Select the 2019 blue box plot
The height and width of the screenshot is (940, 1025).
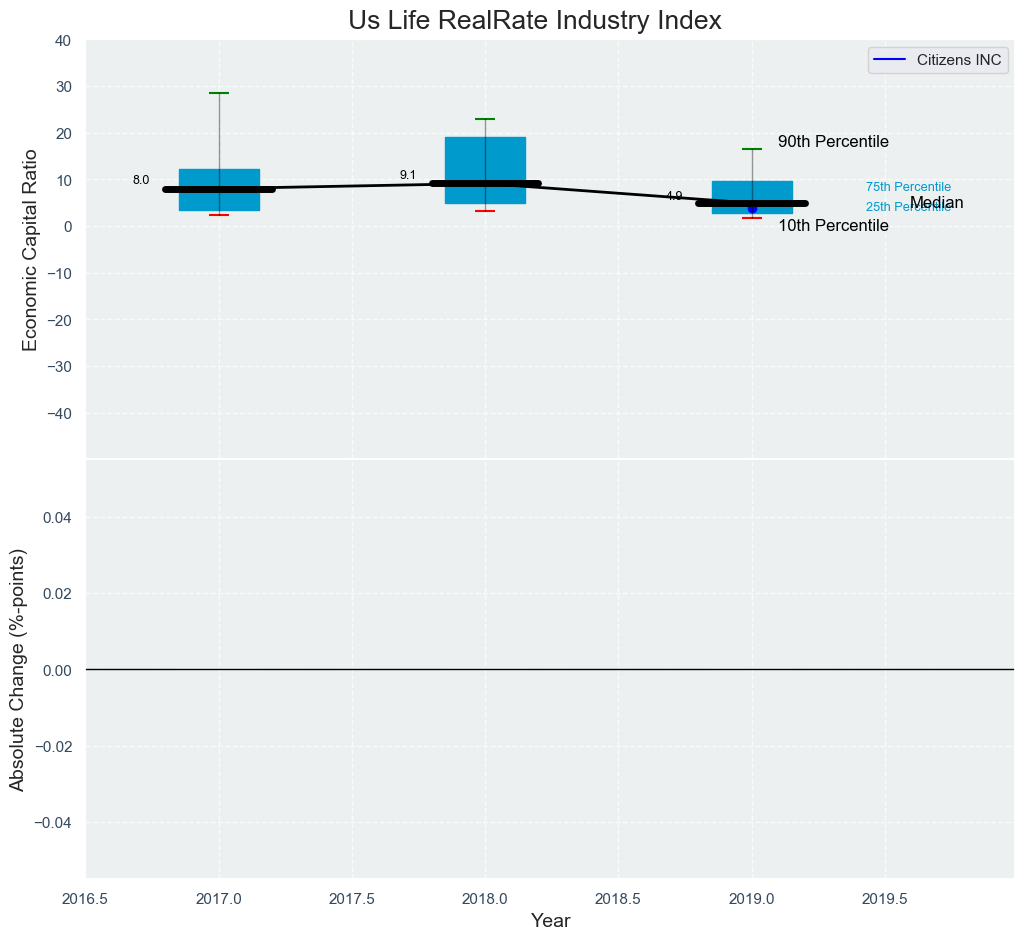(x=752, y=192)
